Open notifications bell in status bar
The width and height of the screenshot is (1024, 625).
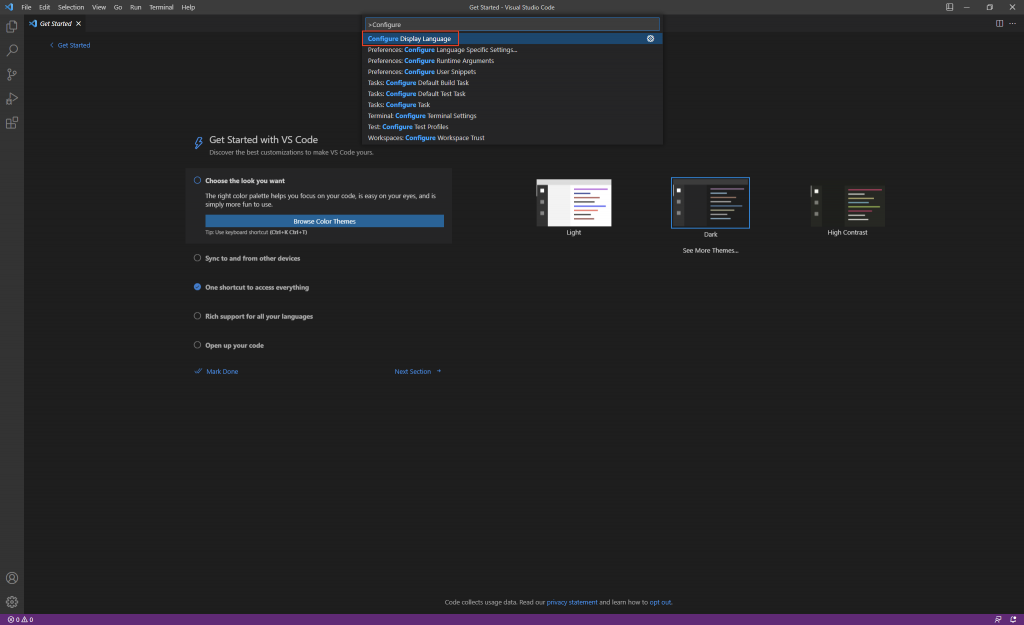tap(1013, 620)
